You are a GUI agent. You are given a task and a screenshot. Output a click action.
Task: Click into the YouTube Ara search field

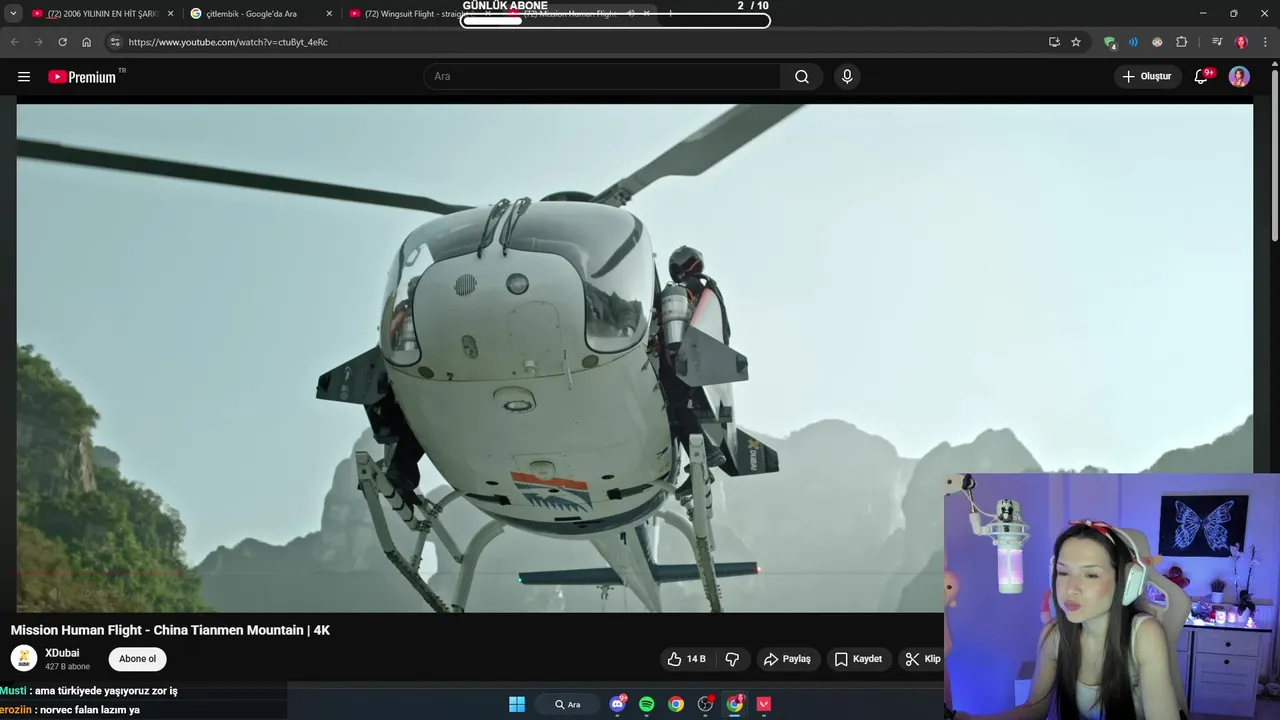(x=603, y=77)
